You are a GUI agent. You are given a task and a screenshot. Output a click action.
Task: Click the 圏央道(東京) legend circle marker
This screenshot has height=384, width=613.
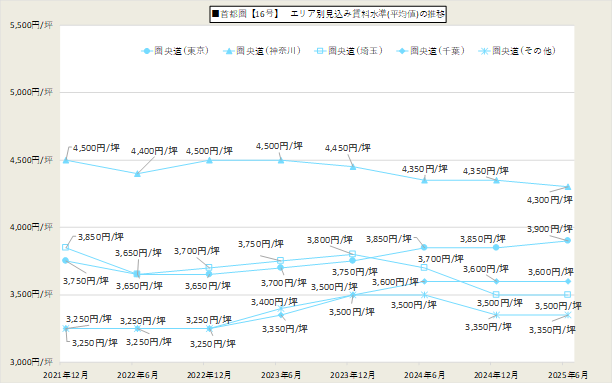click(x=147, y=51)
